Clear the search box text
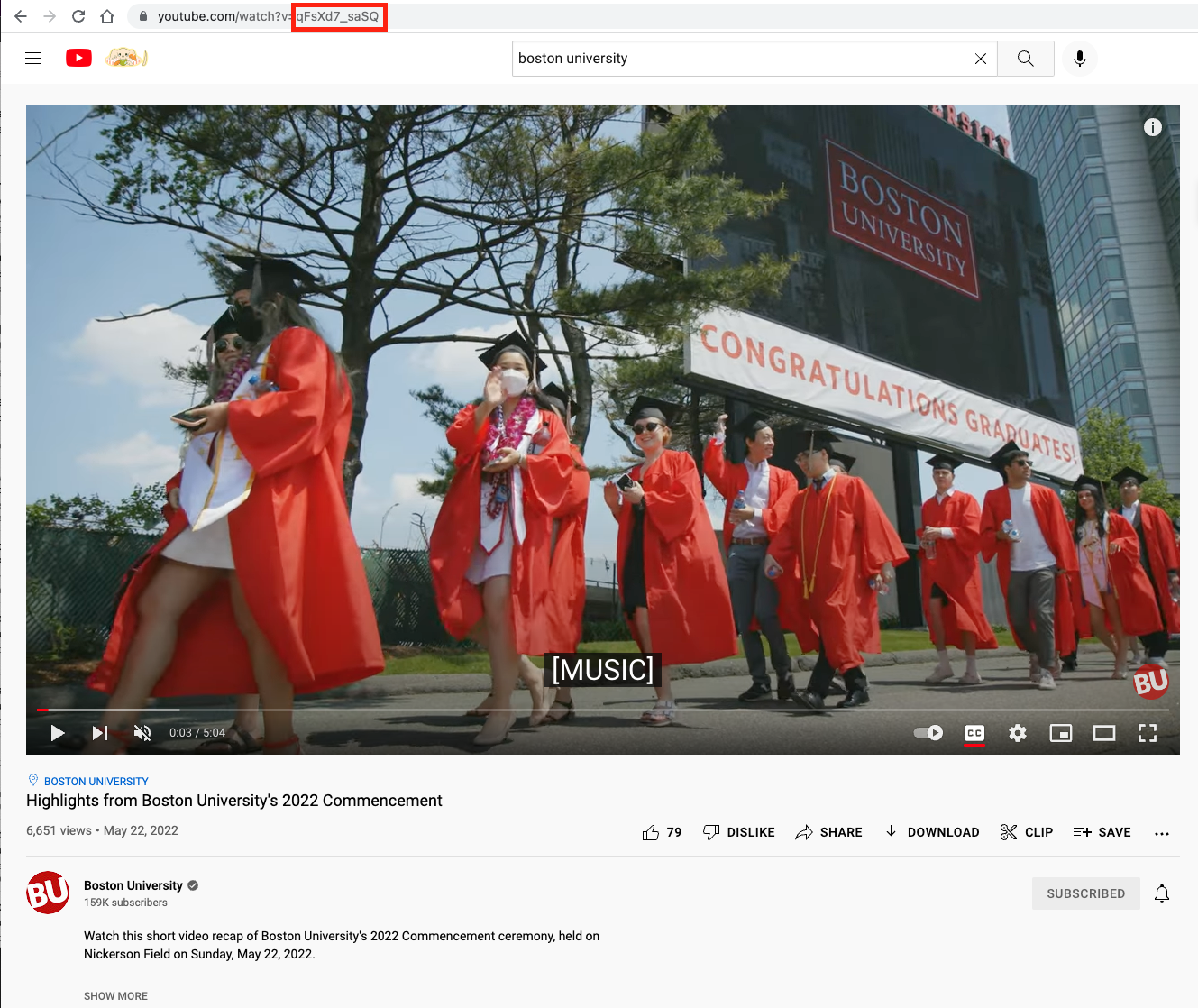 [x=981, y=59]
